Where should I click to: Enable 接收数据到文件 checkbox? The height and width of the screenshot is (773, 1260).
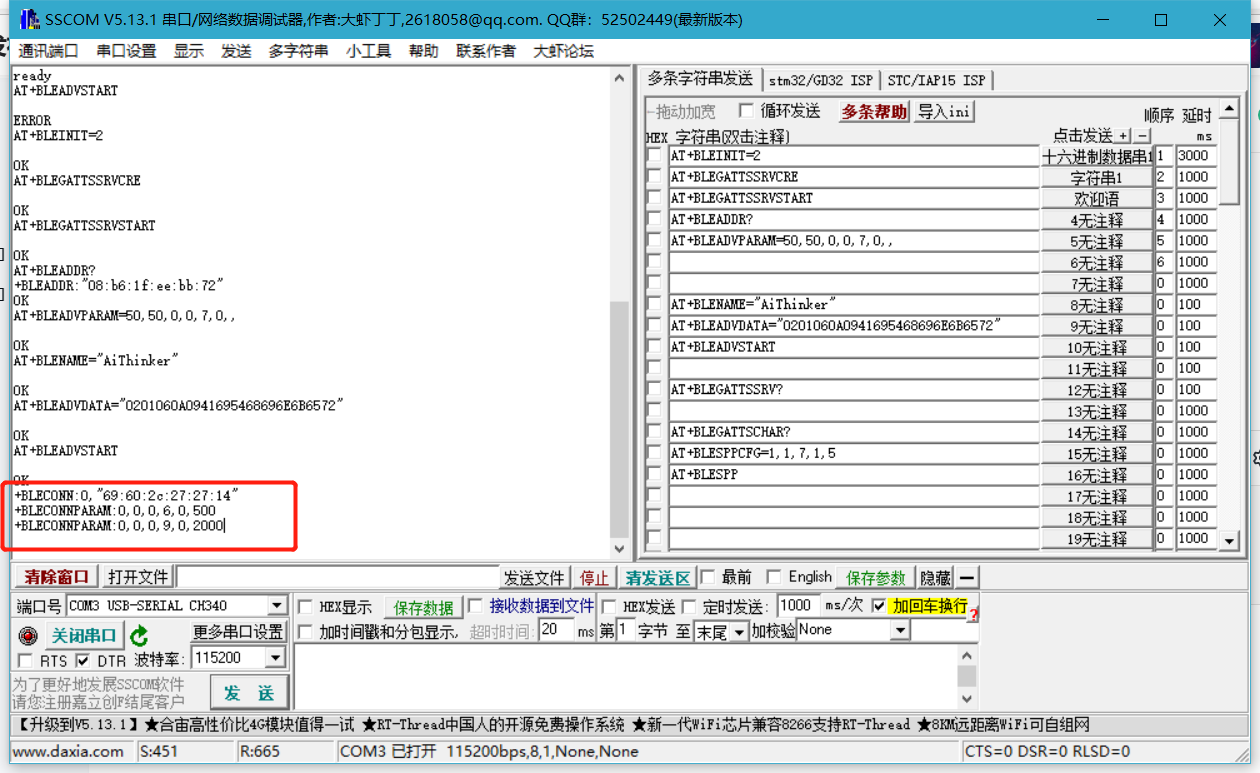click(x=475, y=606)
